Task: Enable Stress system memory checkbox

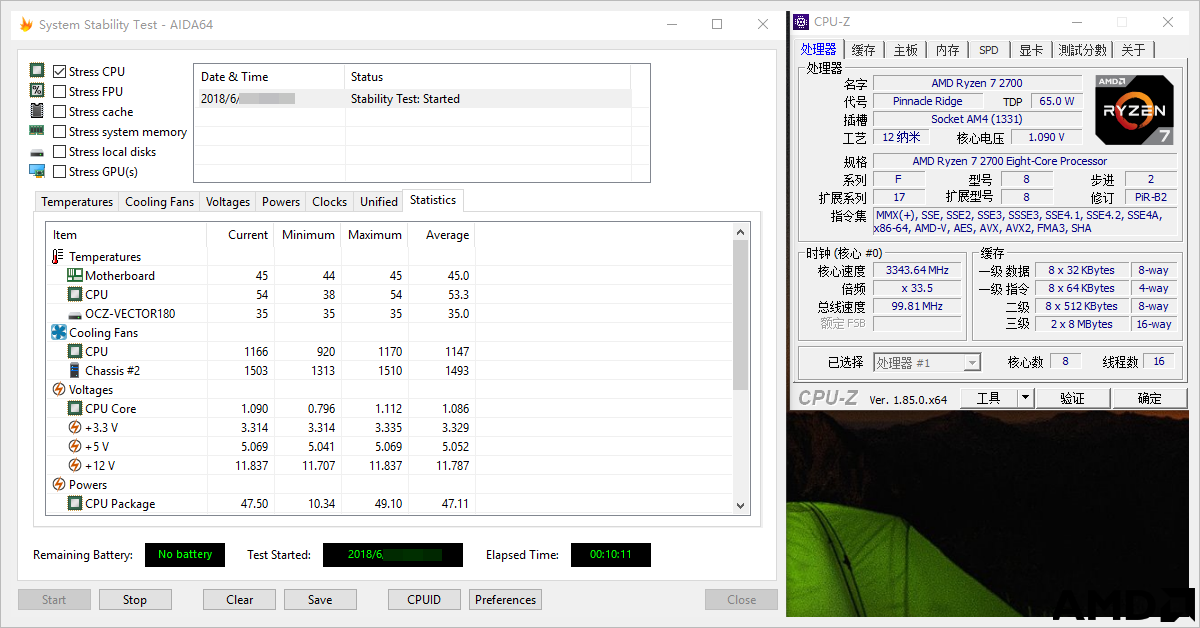Action: pos(60,131)
